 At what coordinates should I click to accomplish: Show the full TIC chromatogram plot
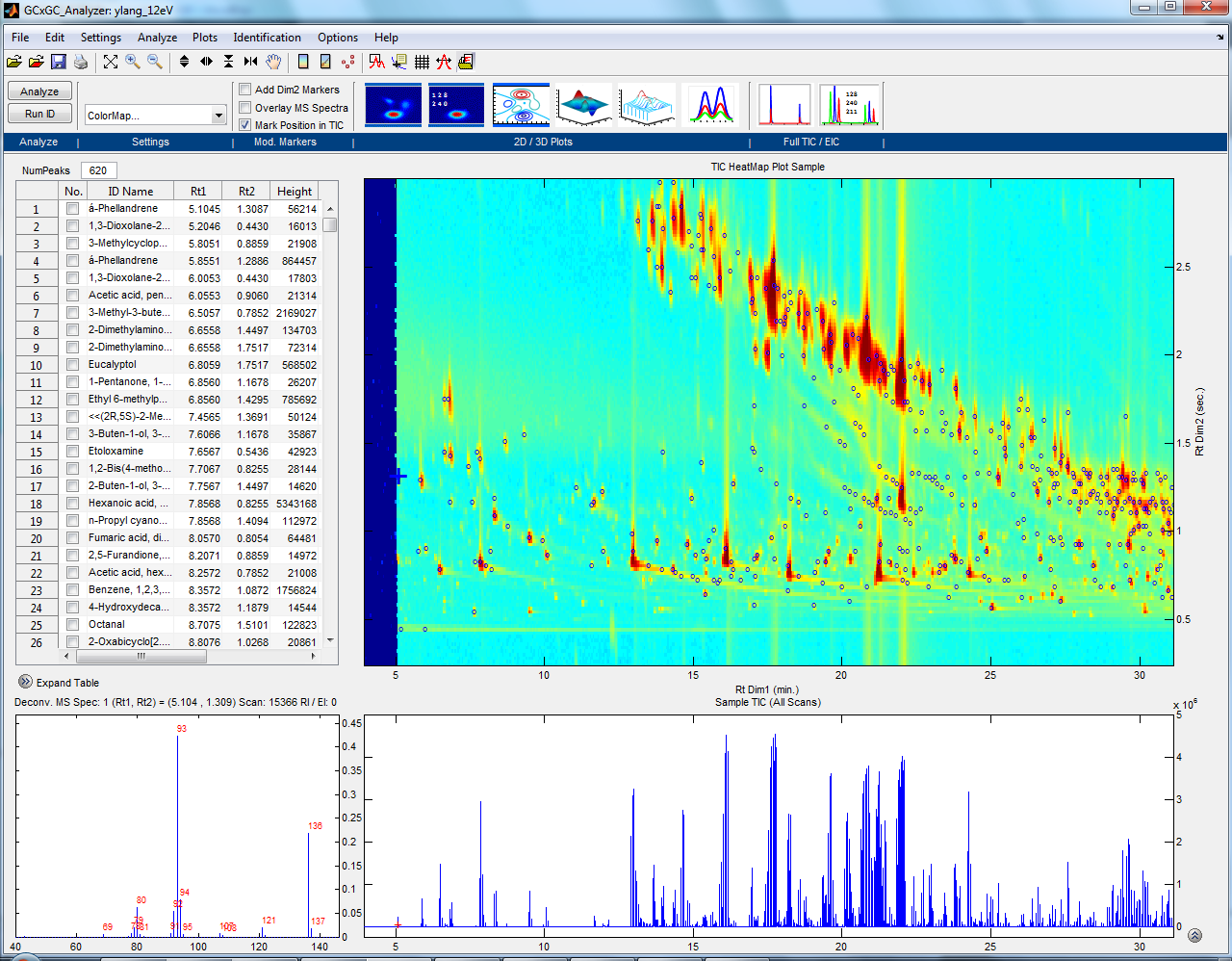[784, 105]
